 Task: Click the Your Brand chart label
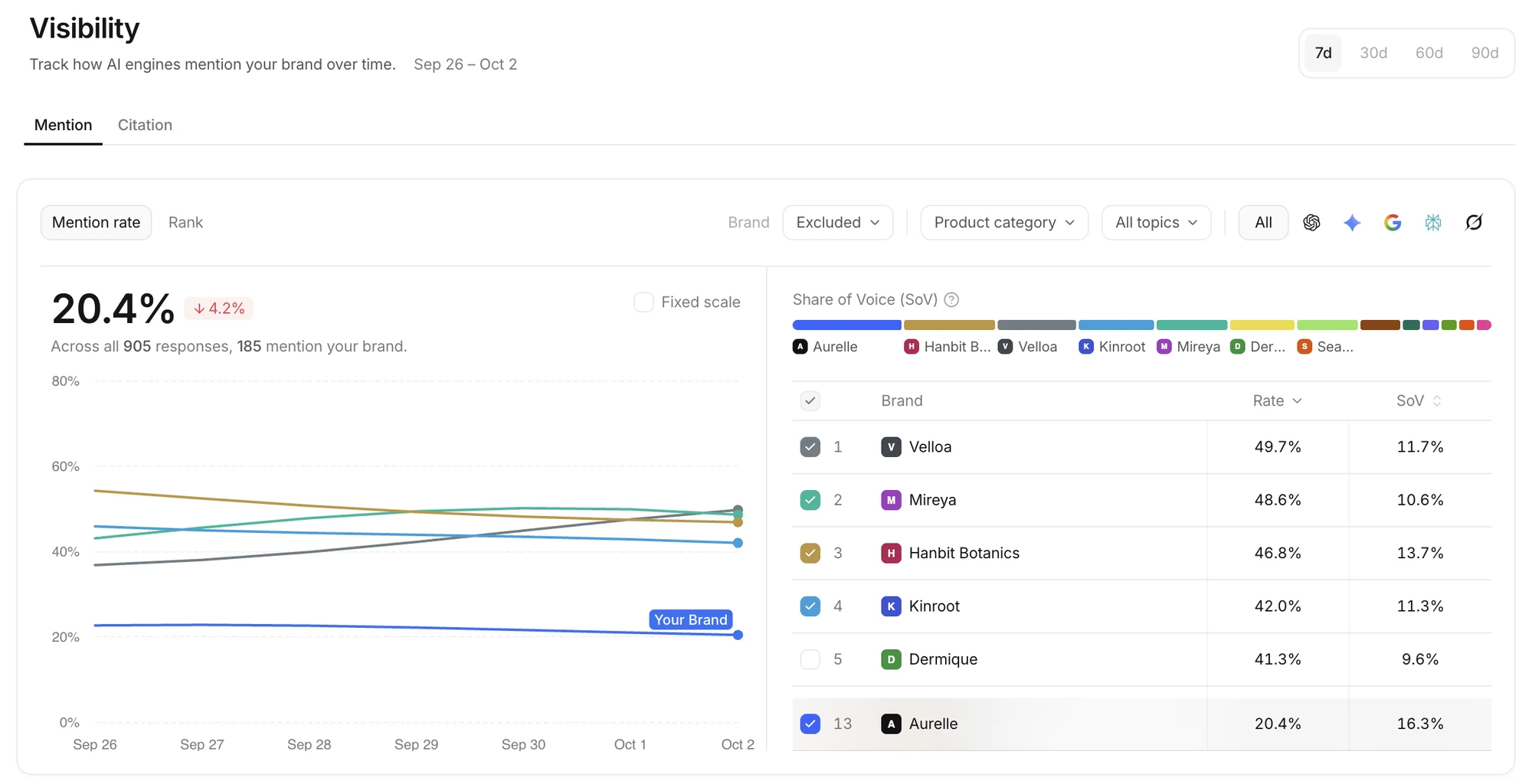click(691, 619)
